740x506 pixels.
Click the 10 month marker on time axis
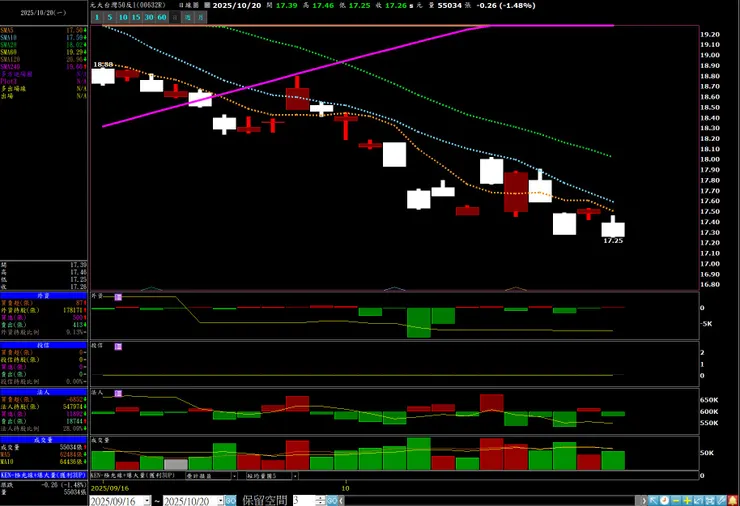[x=345, y=488]
